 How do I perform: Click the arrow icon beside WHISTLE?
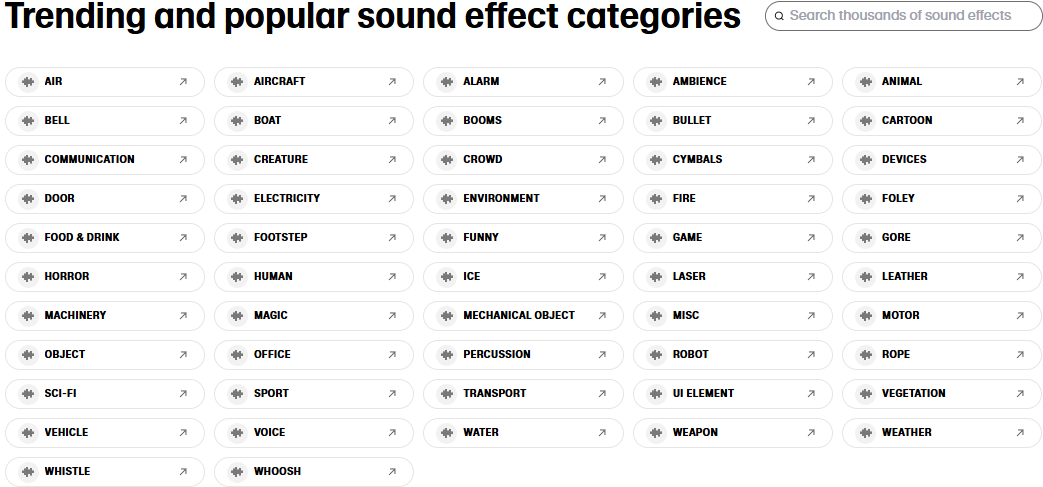(183, 472)
